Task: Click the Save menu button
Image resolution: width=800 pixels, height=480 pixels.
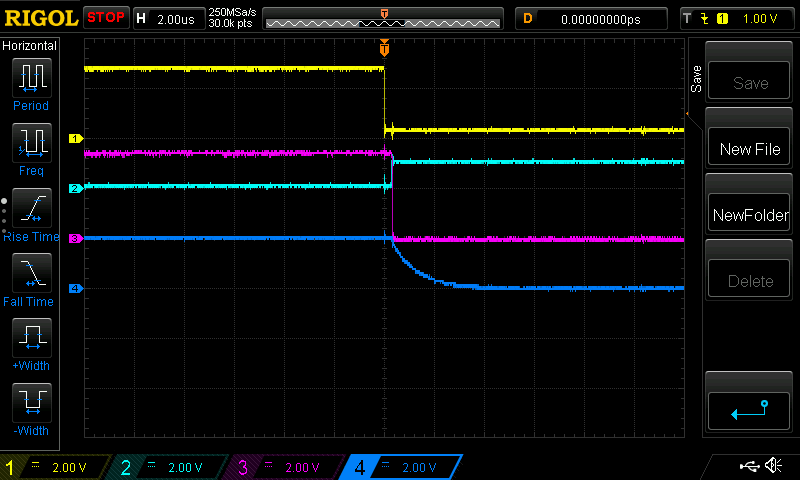Action: click(748, 80)
